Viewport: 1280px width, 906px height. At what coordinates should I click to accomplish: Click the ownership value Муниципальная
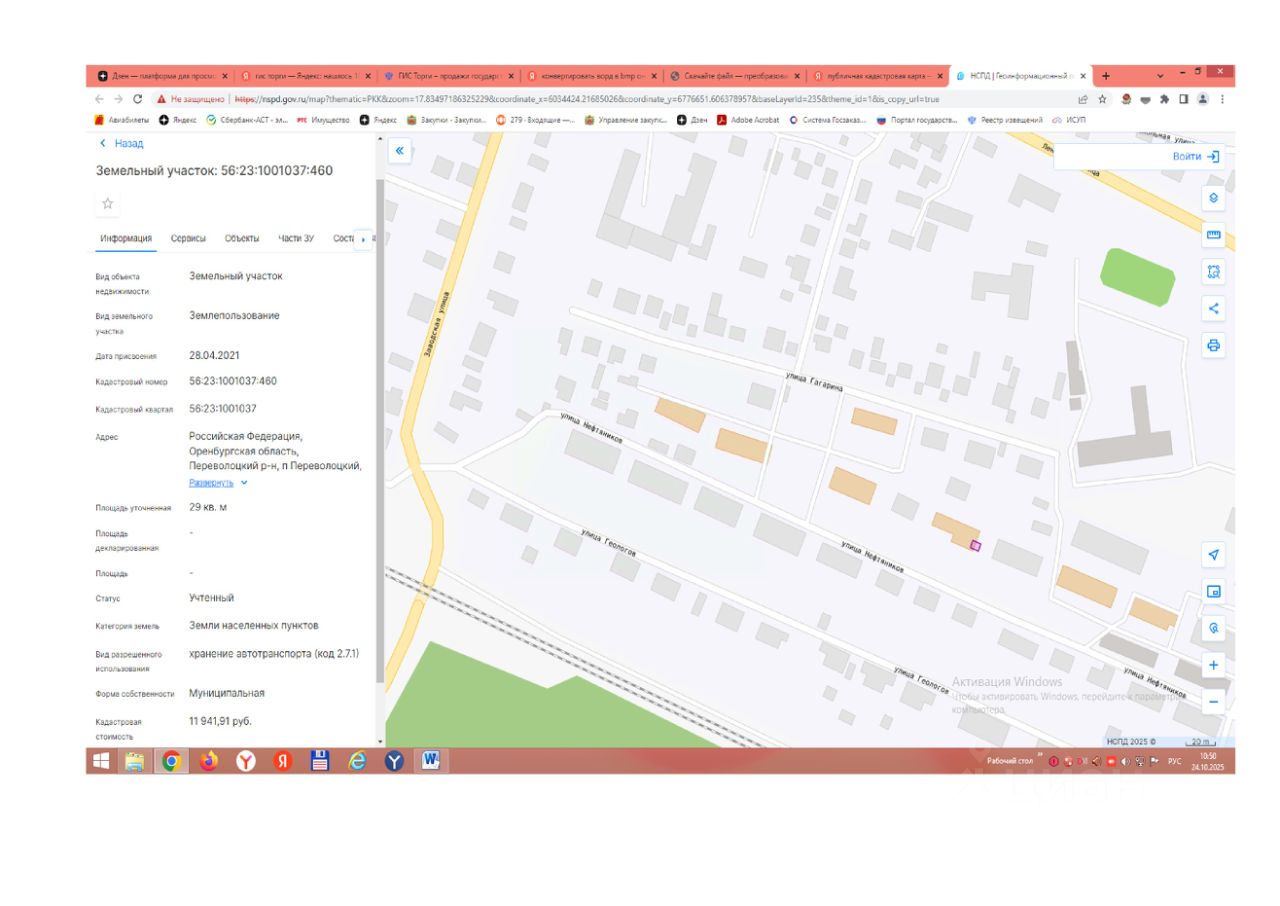tap(227, 693)
